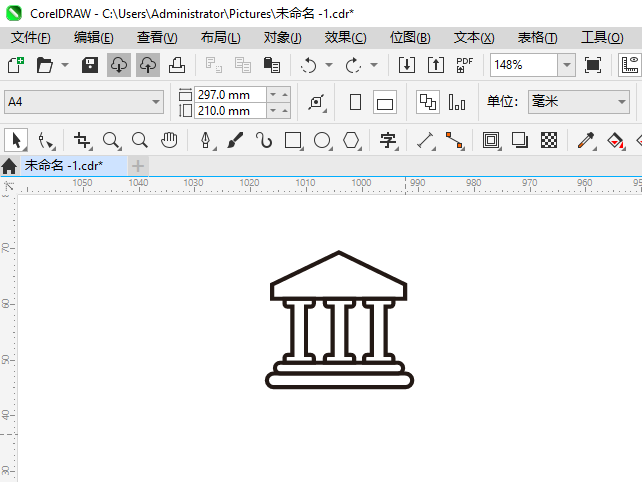642x482 pixels.
Task: Select the Drop Shadow tool
Action: pyautogui.click(x=520, y=140)
